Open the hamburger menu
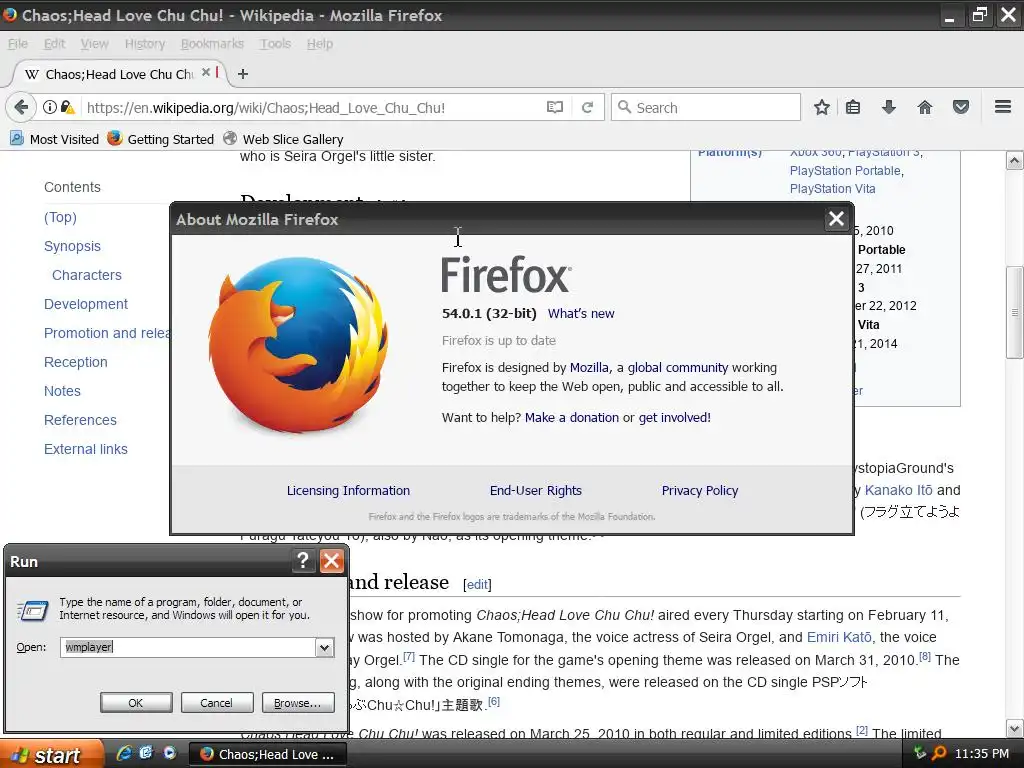The width and height of the screenshot is (1024, 768). [x=1003, y=106]
